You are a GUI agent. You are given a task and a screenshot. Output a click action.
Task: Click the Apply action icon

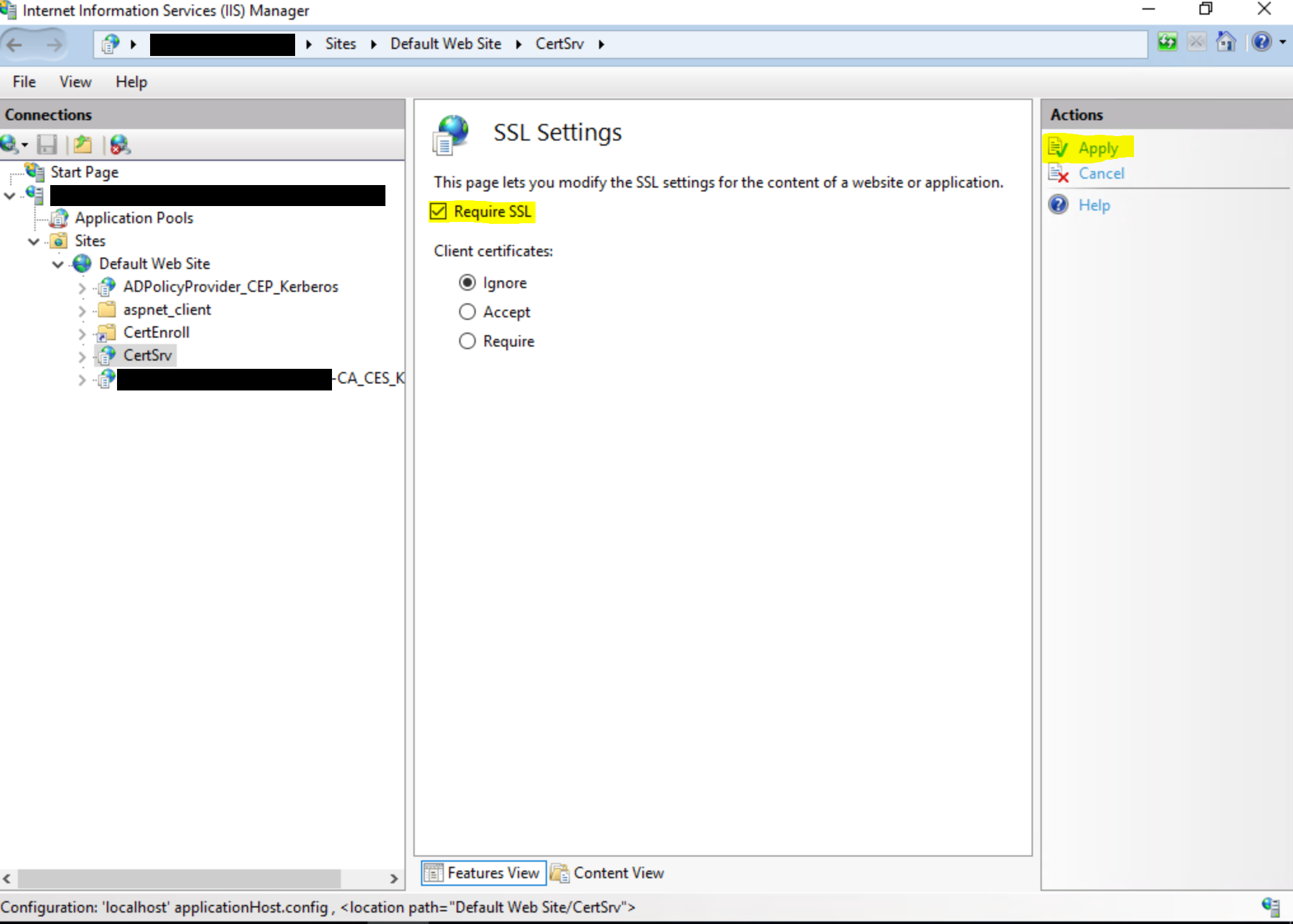tap(1058, 148)
